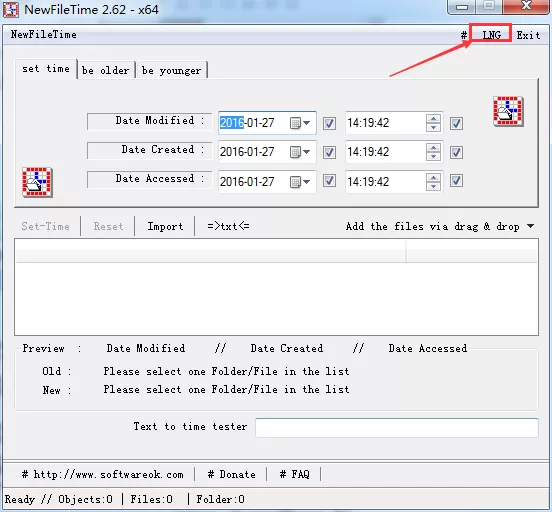The image size is (552, 512).
Task: Click the Text to time tester input box
Action: click(397, 428)
